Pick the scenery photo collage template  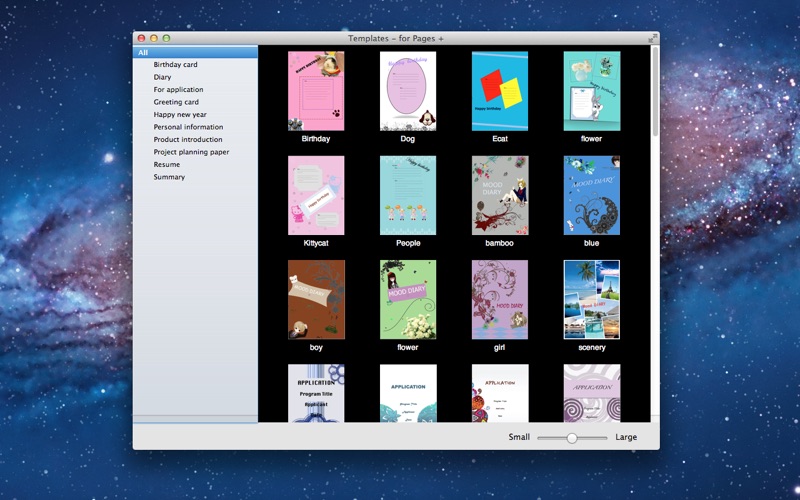click(592, 299)
